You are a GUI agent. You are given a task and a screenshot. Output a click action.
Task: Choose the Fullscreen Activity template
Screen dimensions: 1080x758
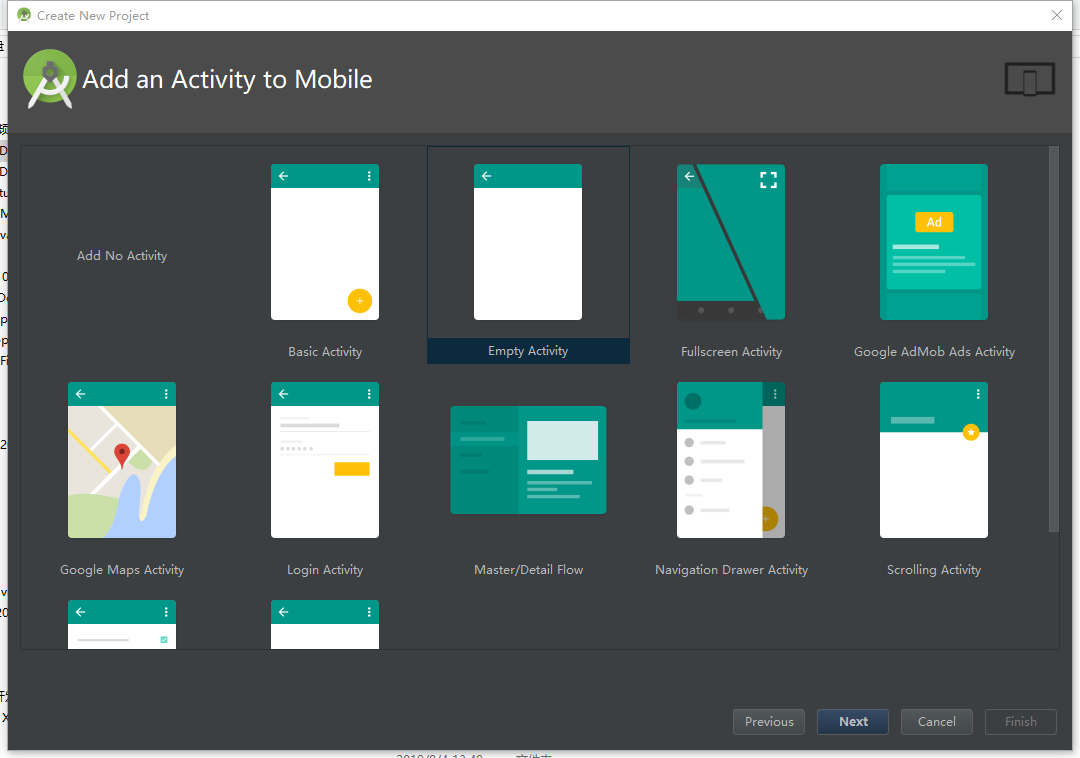tap(731, 242)
